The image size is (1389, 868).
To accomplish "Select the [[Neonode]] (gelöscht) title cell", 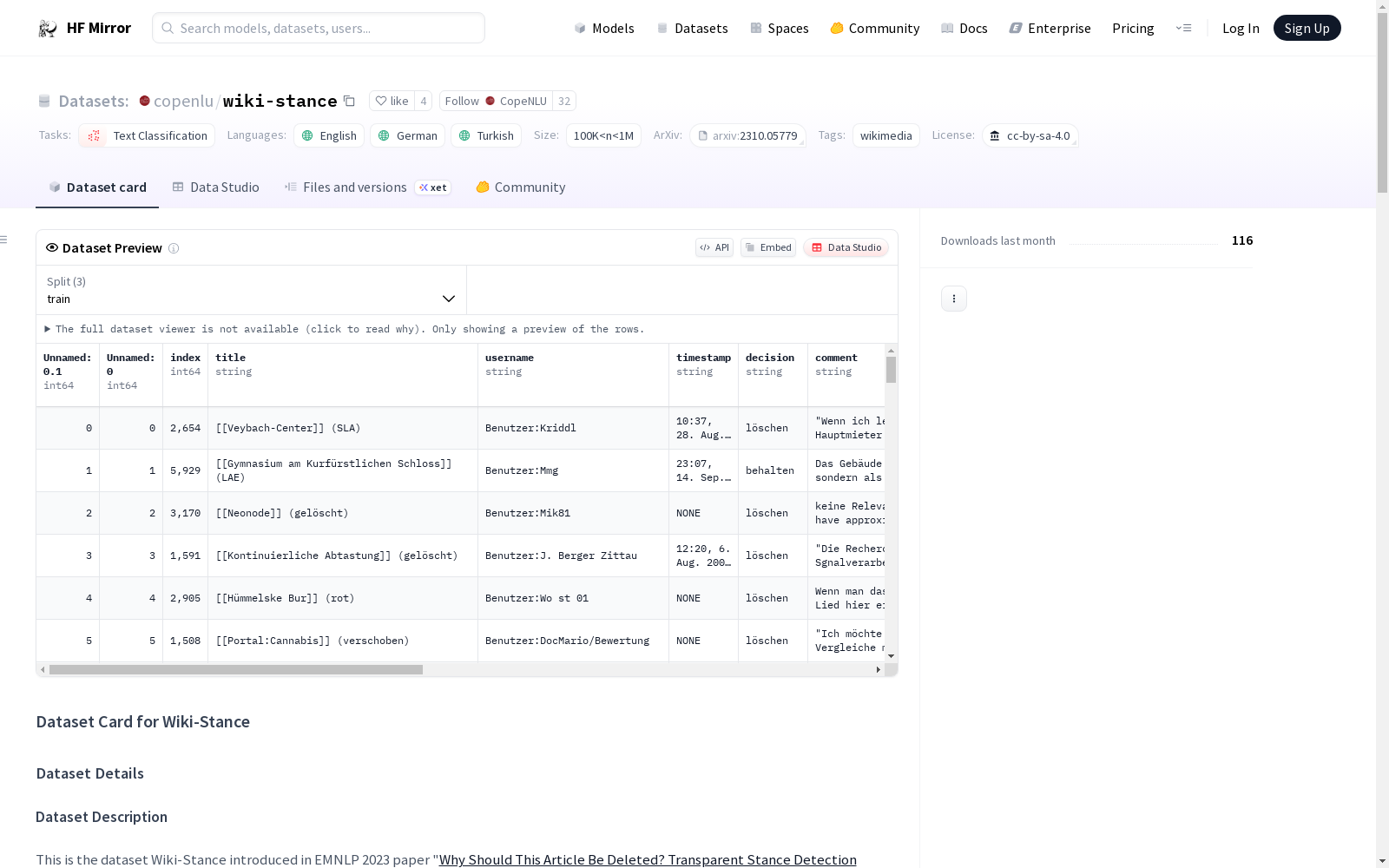I will [x=343, y=513].
